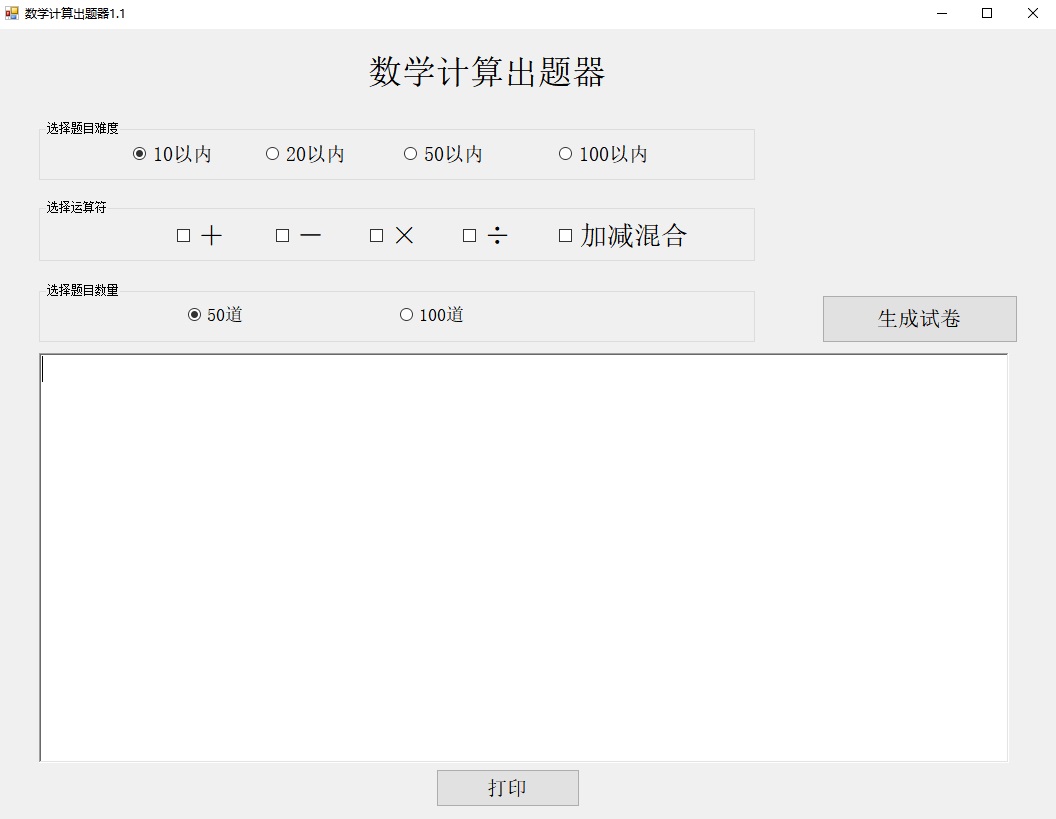This screenshot has height=819, width=1056.
Task: Minimize the 数学计算出题器 window
Action: 942,13
